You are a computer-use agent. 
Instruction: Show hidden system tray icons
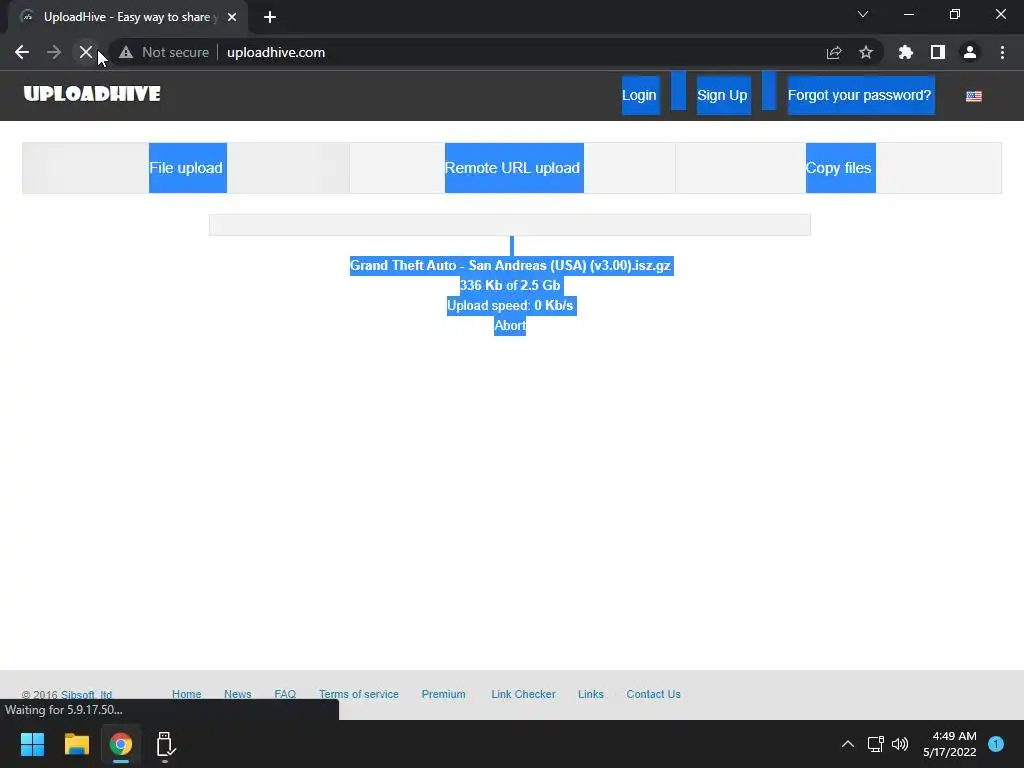848,744
